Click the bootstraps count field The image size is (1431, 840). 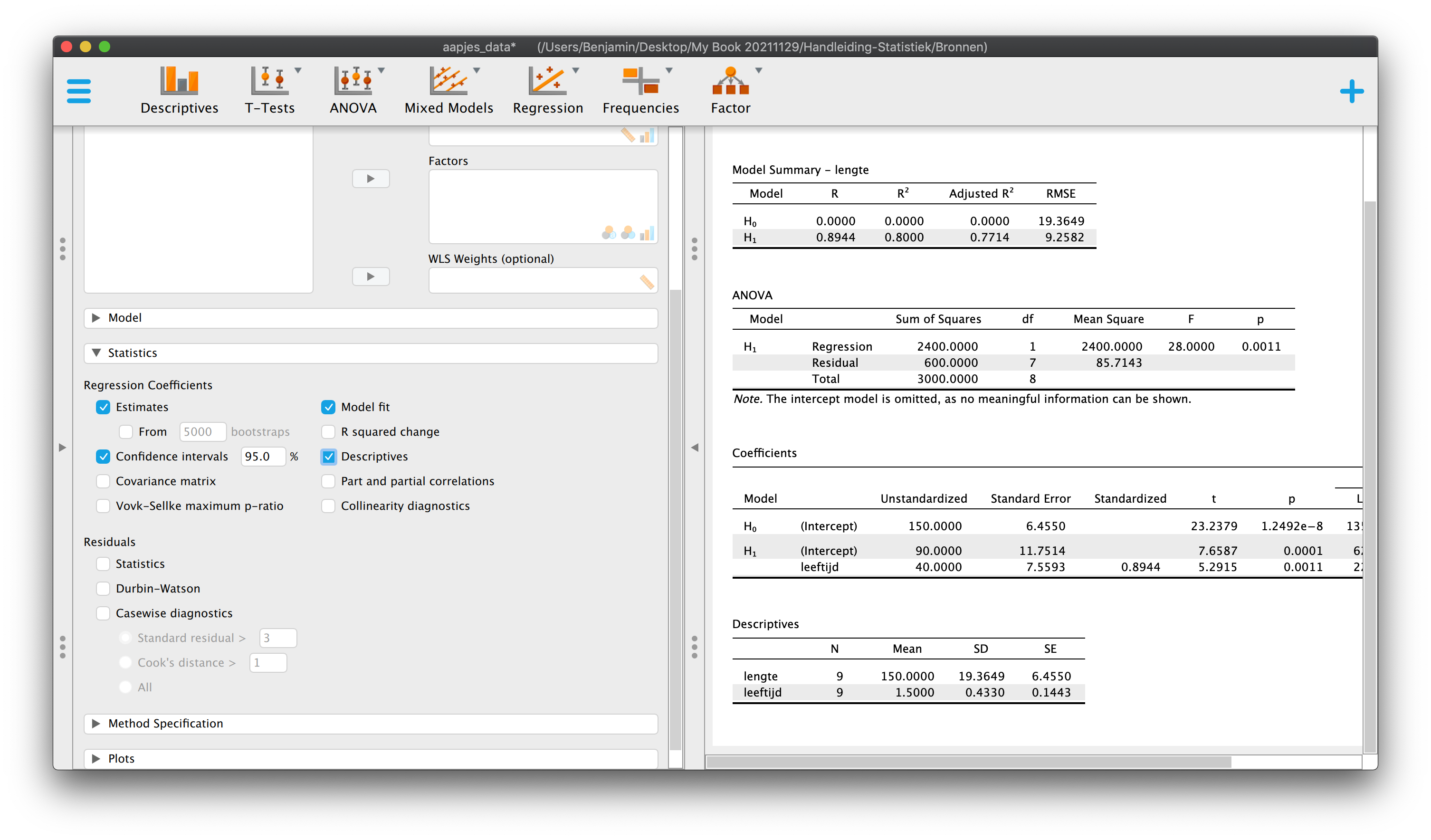(x=203, y=432)
